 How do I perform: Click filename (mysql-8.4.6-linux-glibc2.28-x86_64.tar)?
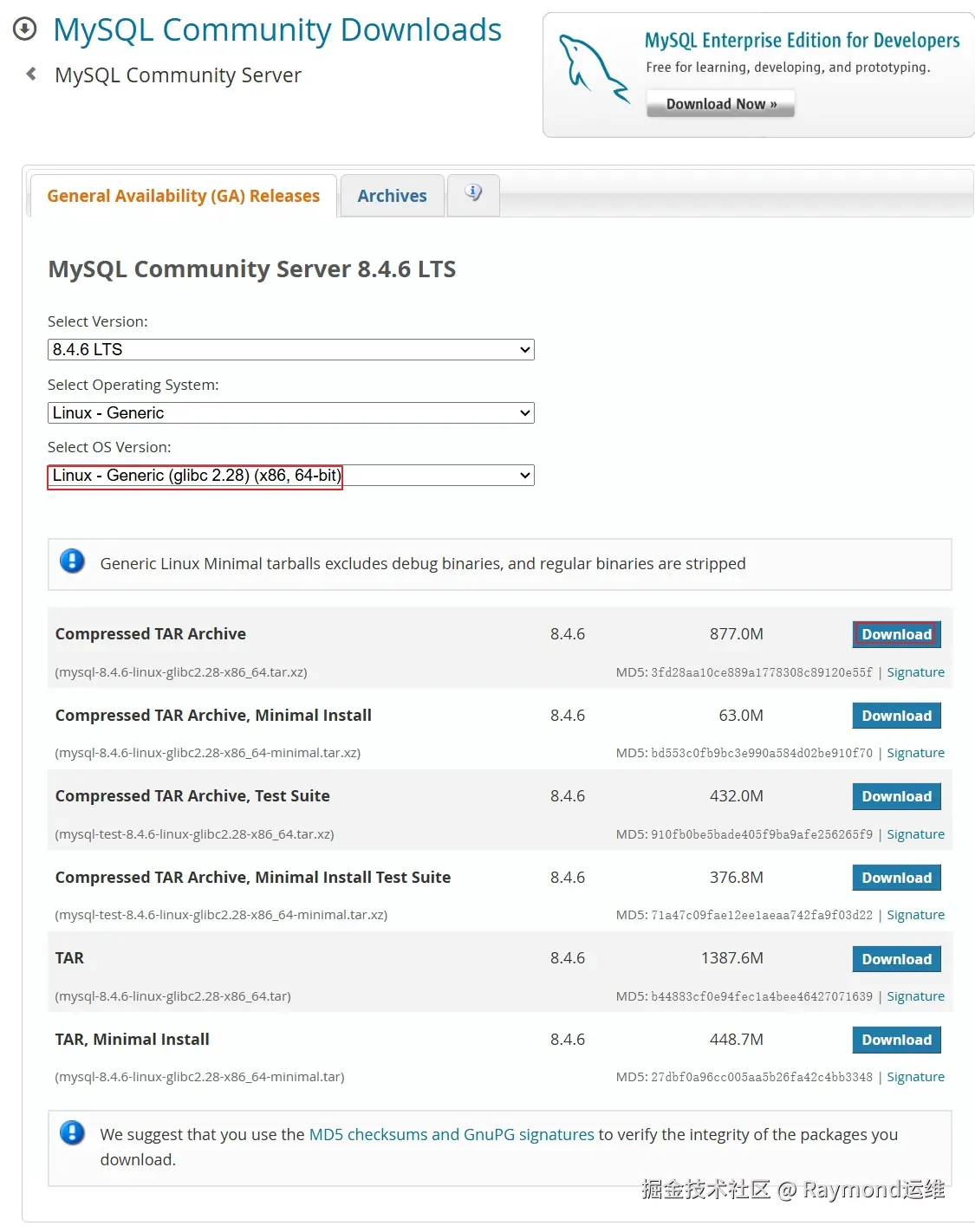pos(172,996)
